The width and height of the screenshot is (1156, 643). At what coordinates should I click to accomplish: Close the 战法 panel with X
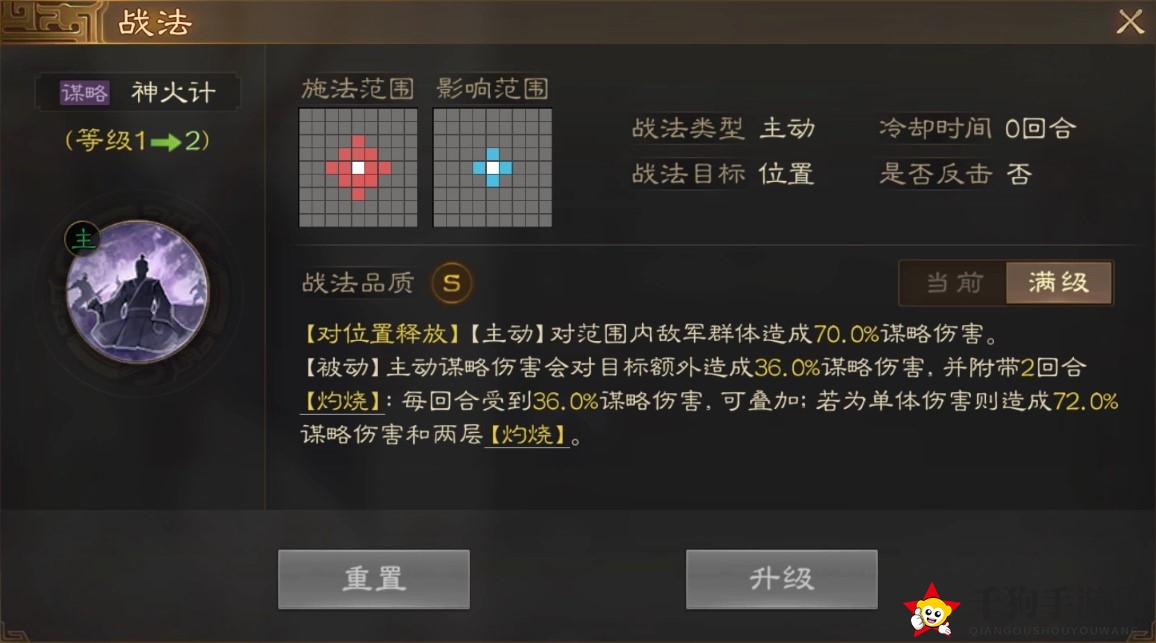(x=1129, y=22)
